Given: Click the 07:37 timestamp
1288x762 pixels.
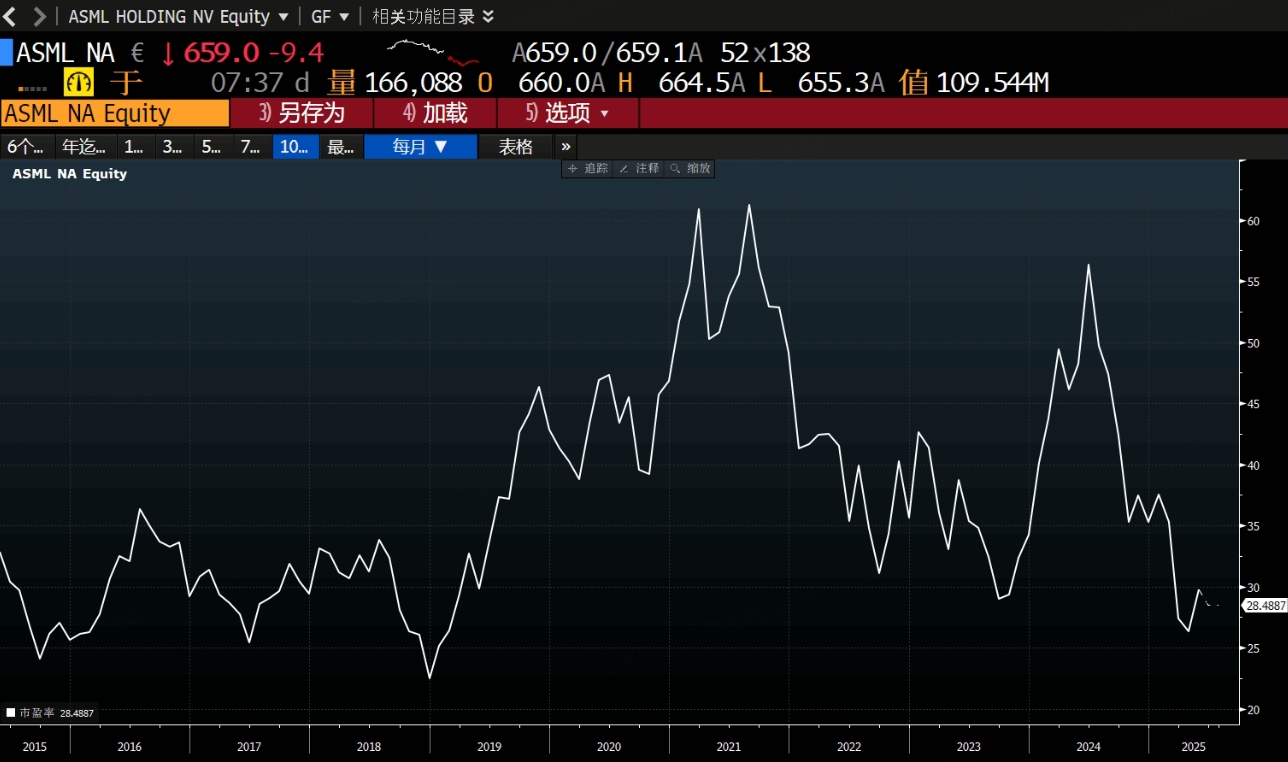Looking at the screenshot, I should tap(248, 83).
